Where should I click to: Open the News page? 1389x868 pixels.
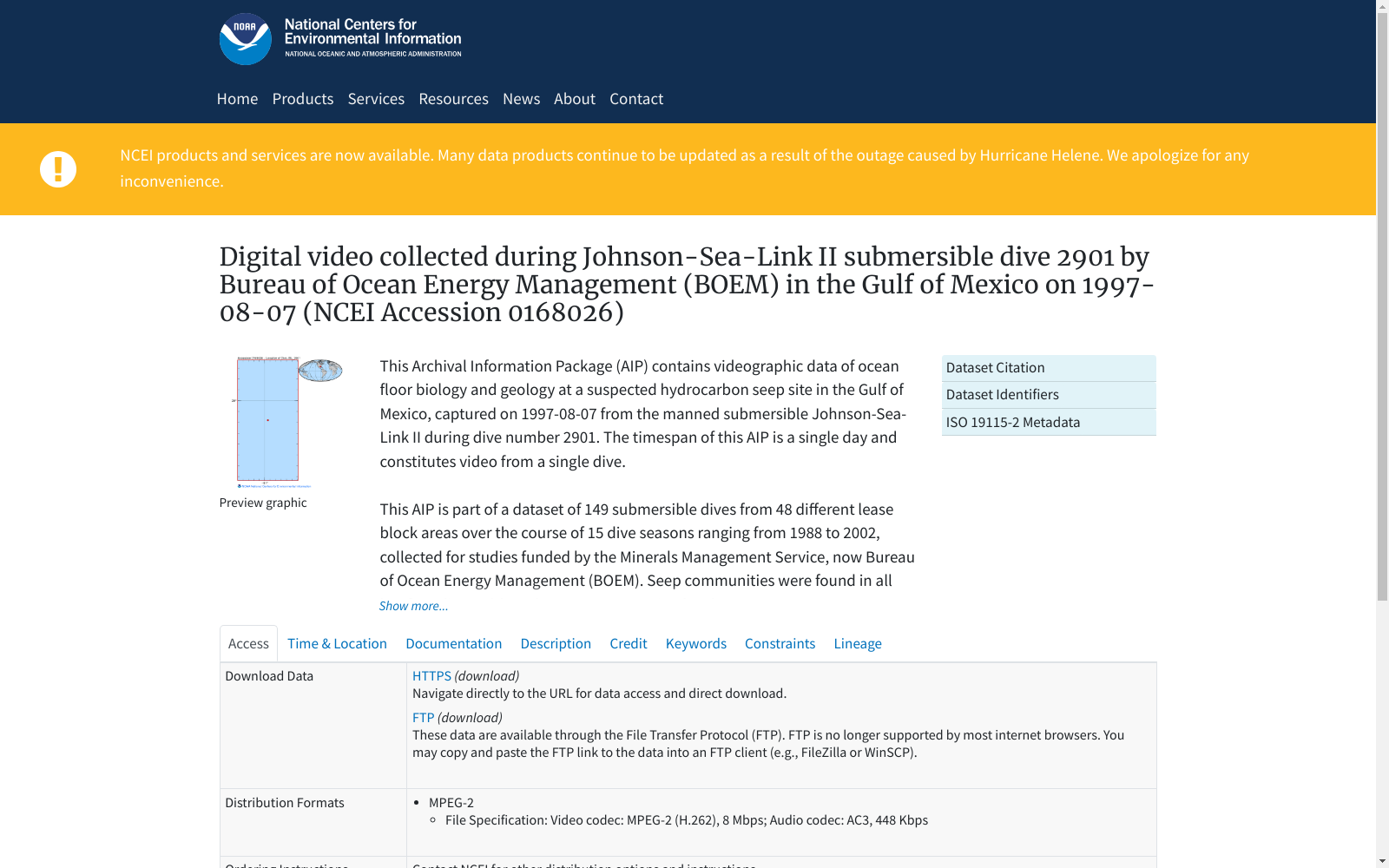(x=521, y=99)
